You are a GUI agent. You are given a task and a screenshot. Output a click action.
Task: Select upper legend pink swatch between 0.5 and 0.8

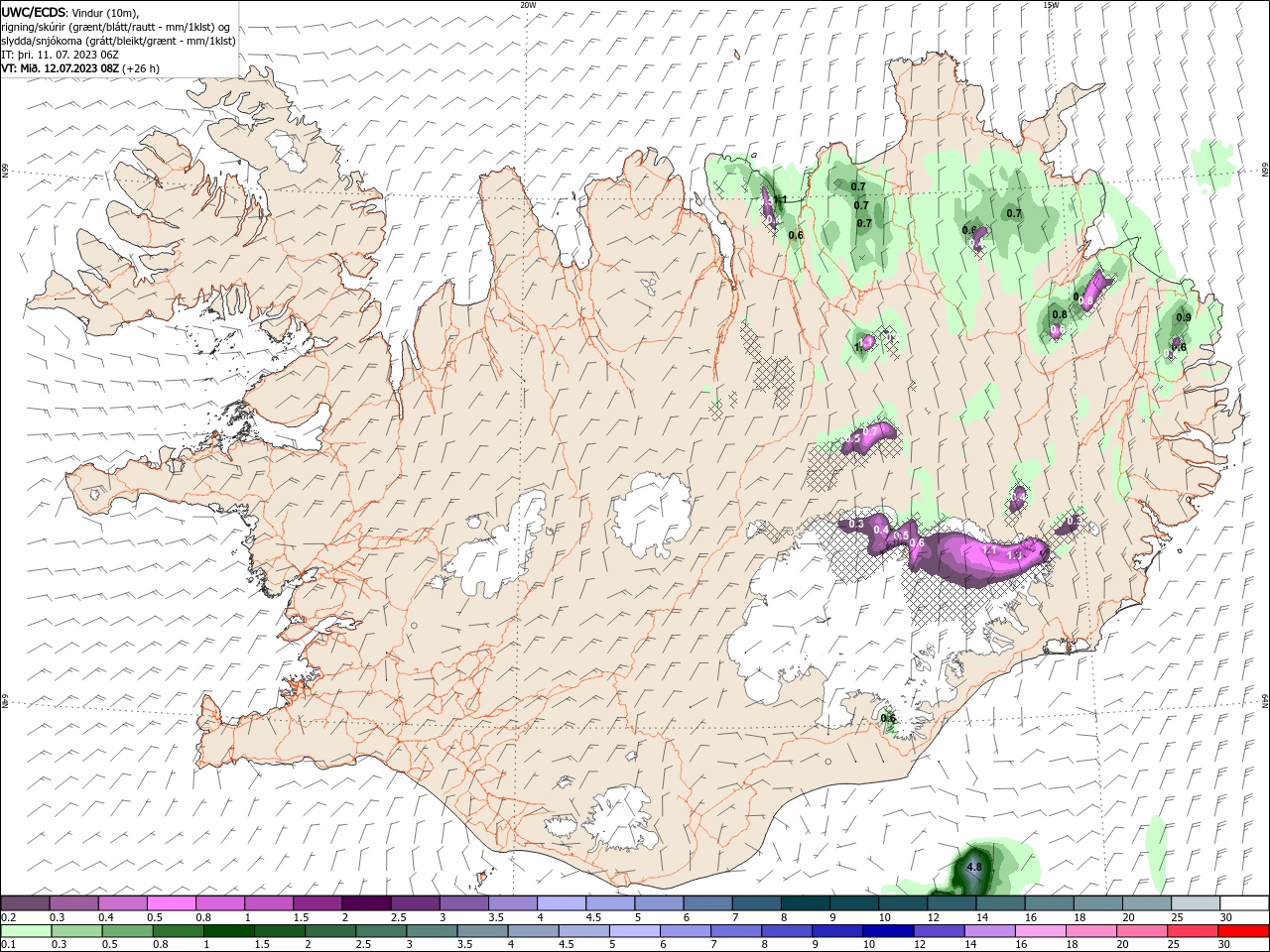tap(171, 902)
